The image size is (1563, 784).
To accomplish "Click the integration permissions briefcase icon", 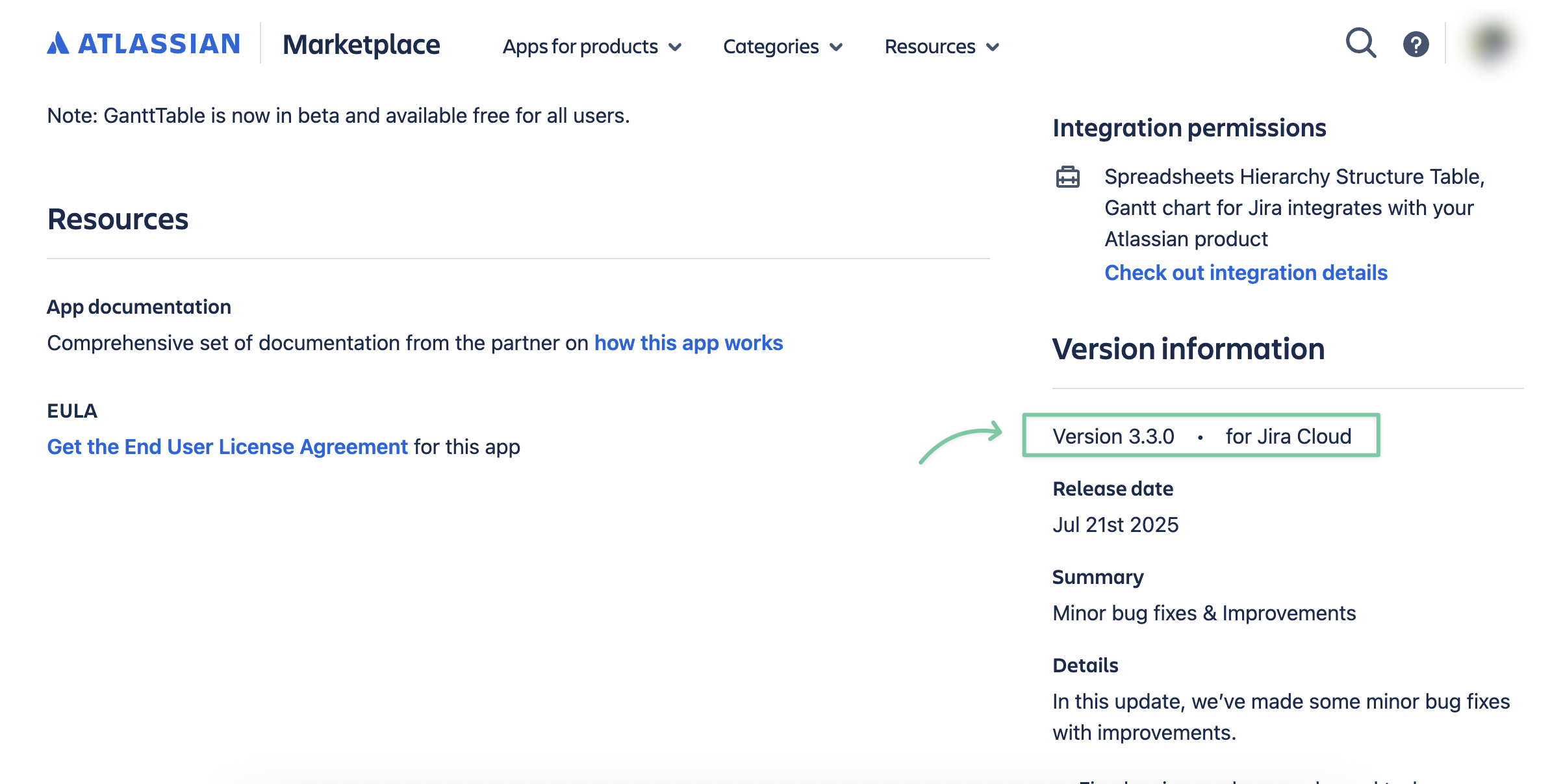I will coord(1067,177).
